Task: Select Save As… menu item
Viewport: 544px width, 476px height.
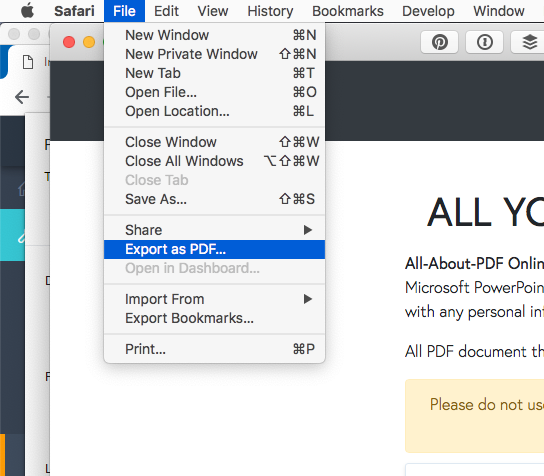Action: coord(214,199)
